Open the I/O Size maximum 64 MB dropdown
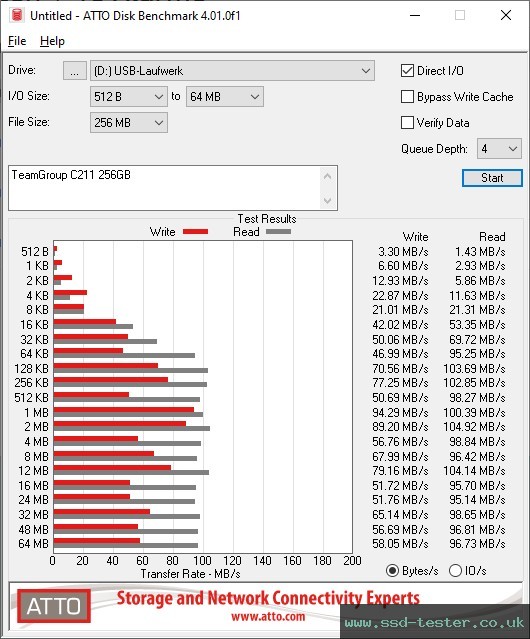The width and height of the screenshot is (530, 639). pos(224,97)
